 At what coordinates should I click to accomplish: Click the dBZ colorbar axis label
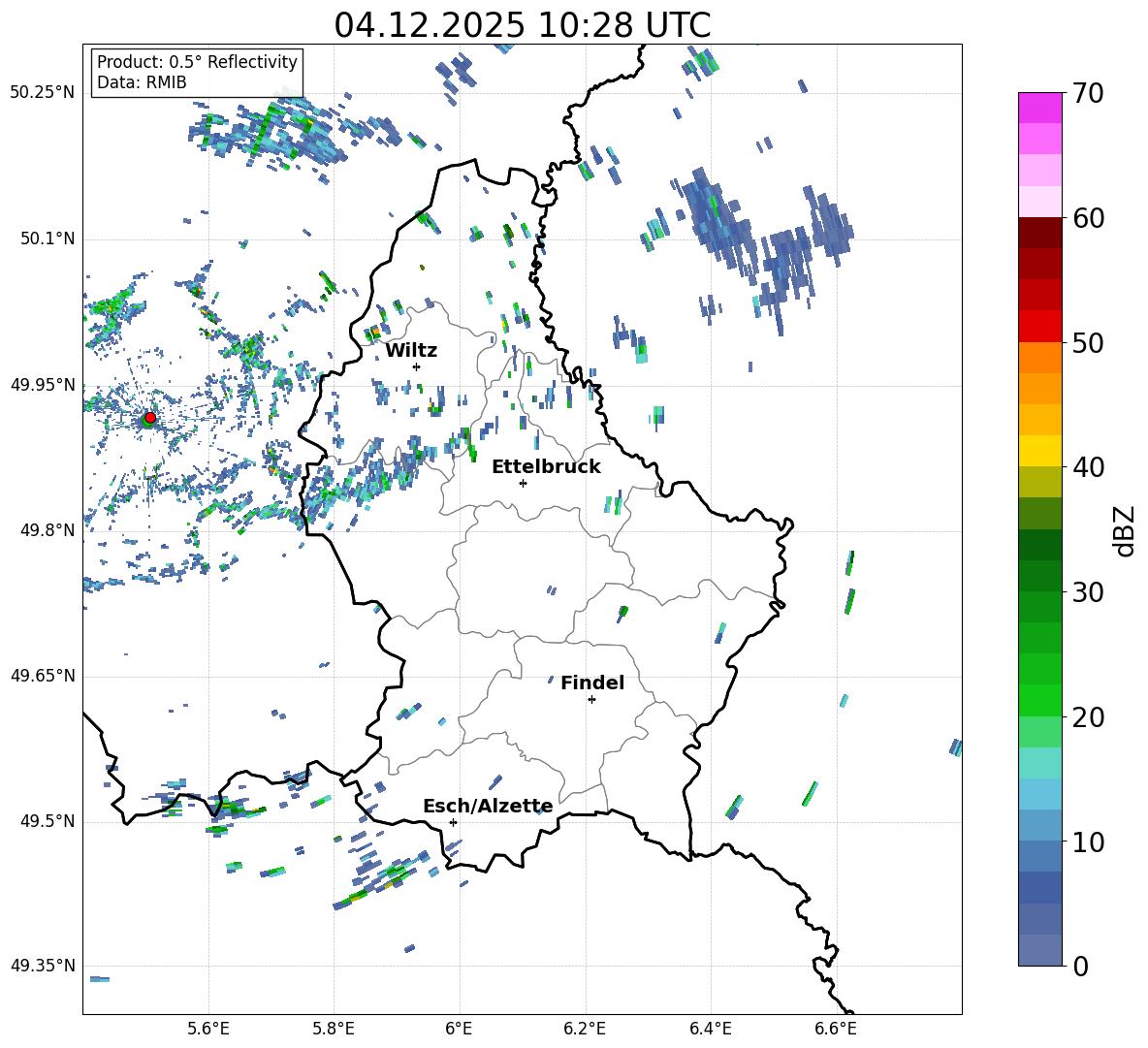pyautogui.click(x=1125, y=530)
